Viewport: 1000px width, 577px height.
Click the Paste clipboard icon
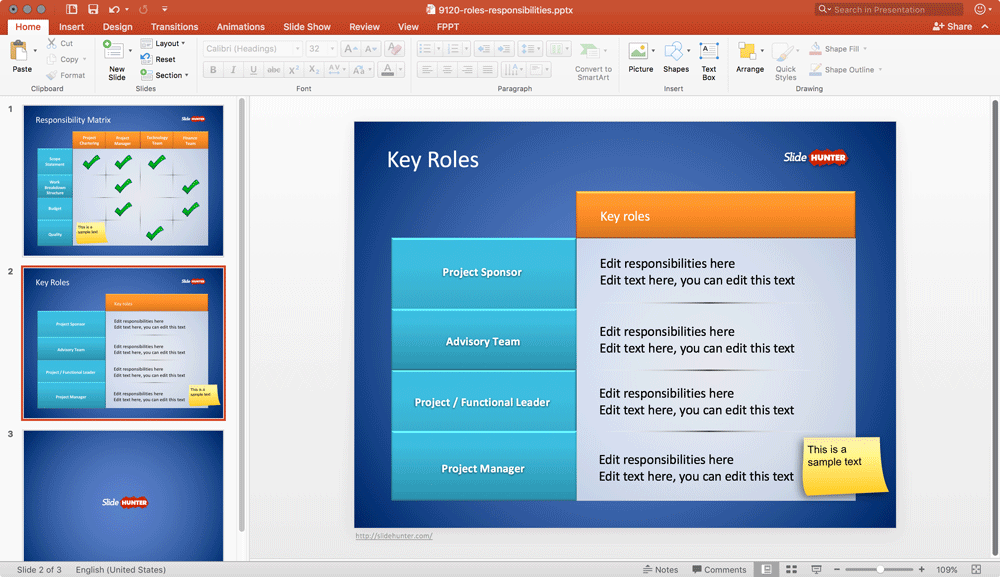click(x=19, y=51)
